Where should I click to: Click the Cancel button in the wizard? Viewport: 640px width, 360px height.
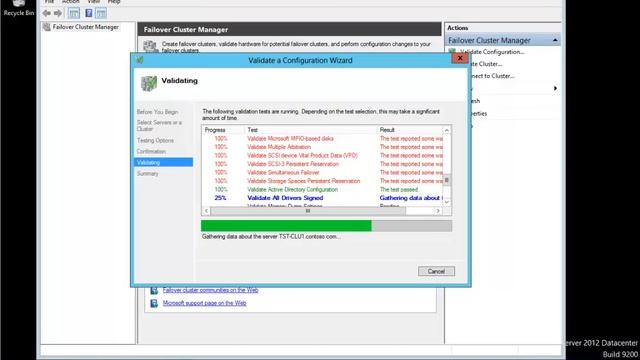pos(436,271)
